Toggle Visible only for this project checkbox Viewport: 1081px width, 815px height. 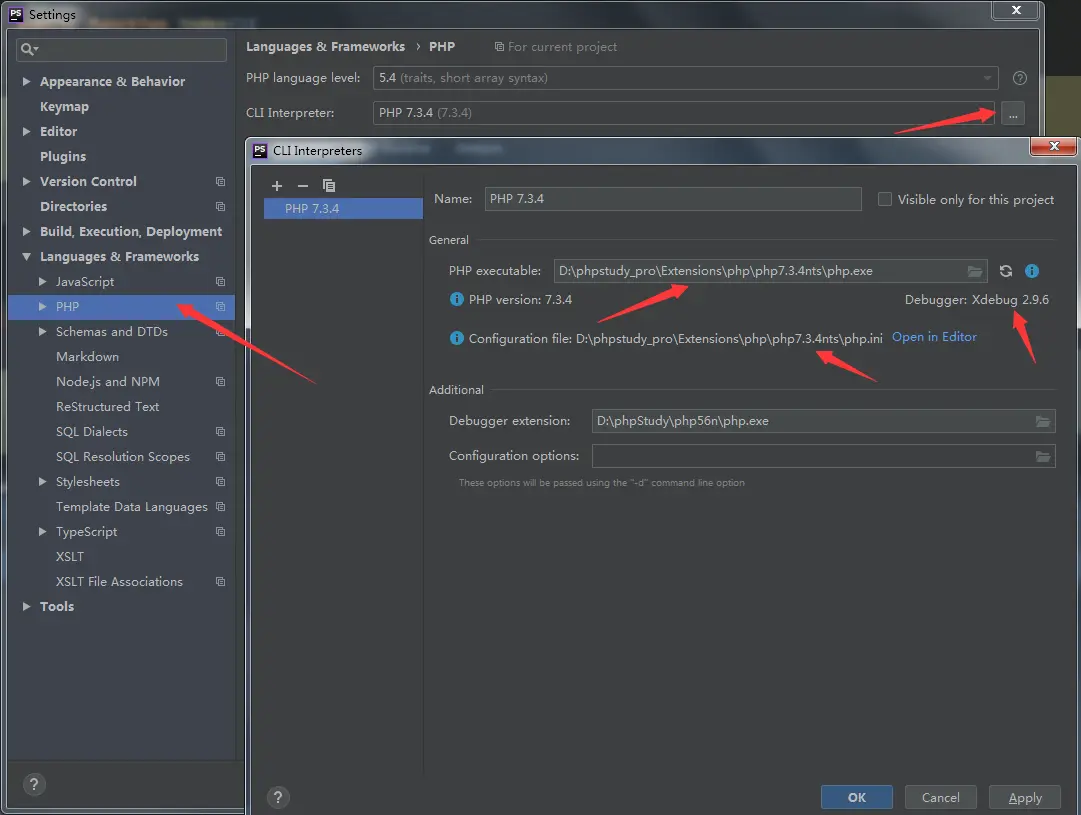click(885, 199)
